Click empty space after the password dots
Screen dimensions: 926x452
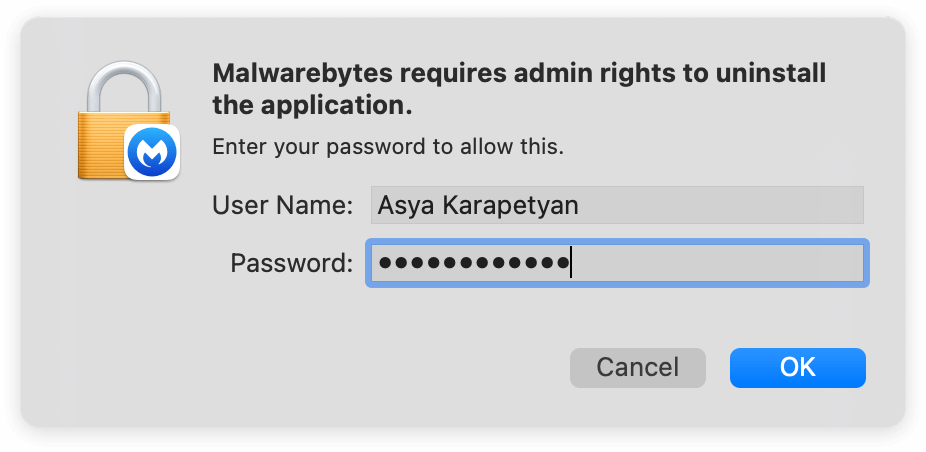click(720, 264)
